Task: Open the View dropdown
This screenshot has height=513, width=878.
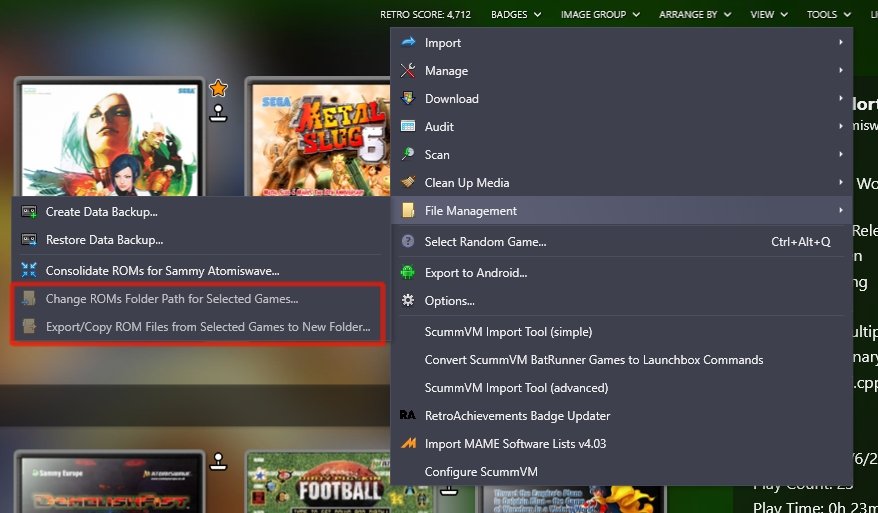Action: [769, 15]
